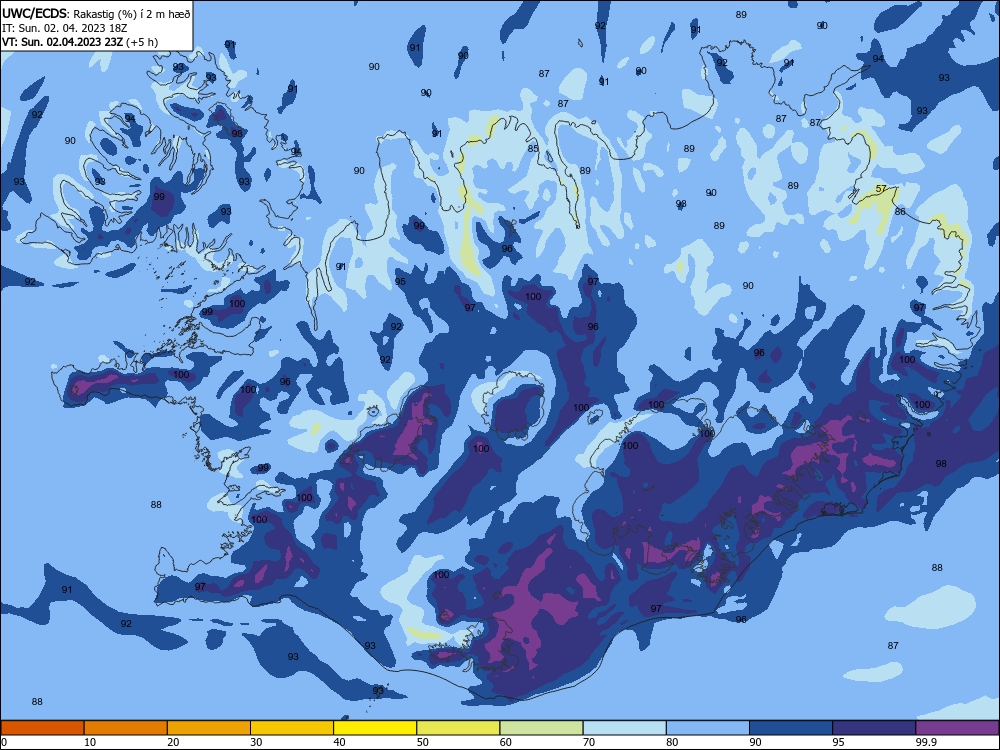The height and width of the screenshot is (750, 1000).
Task: Select the legend tick label '10'
Action: pyautogui.click(x=90, y=742)
